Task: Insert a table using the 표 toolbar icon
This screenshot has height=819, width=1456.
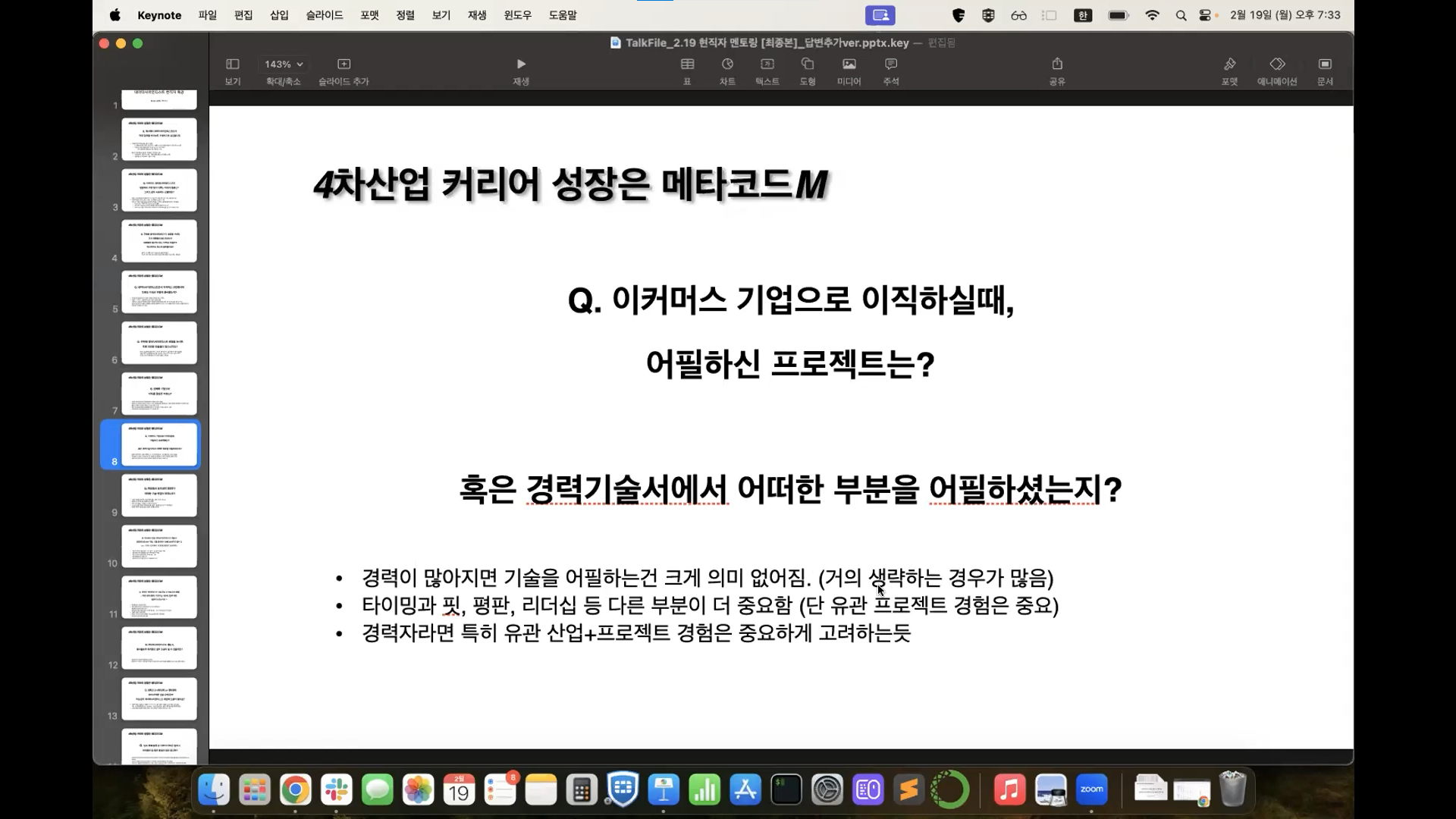Action: (x=686, y=64)
